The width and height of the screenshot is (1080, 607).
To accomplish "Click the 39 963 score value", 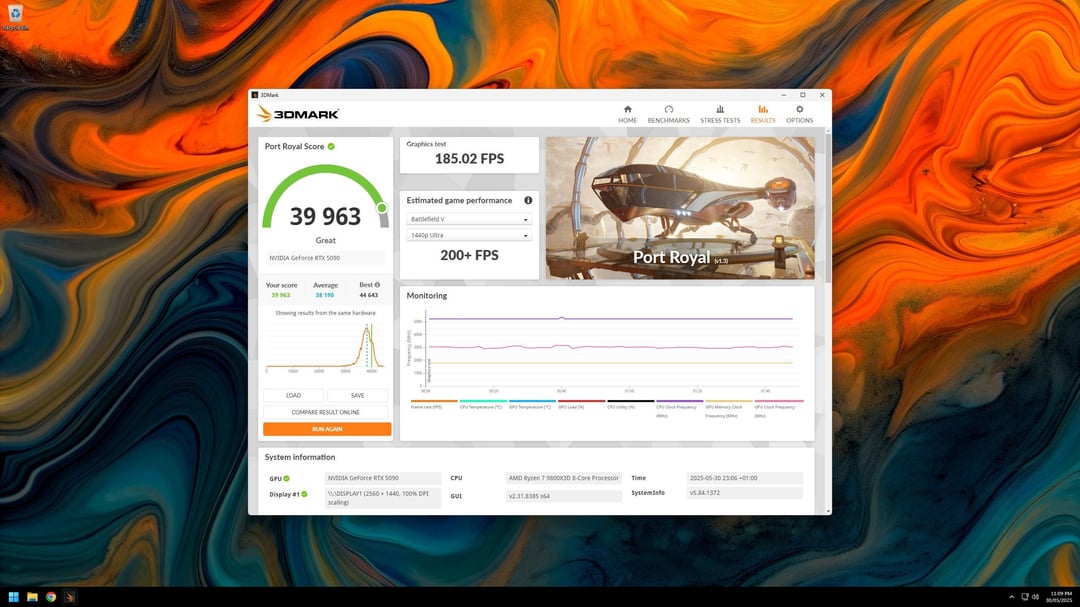I will point(325,216).
